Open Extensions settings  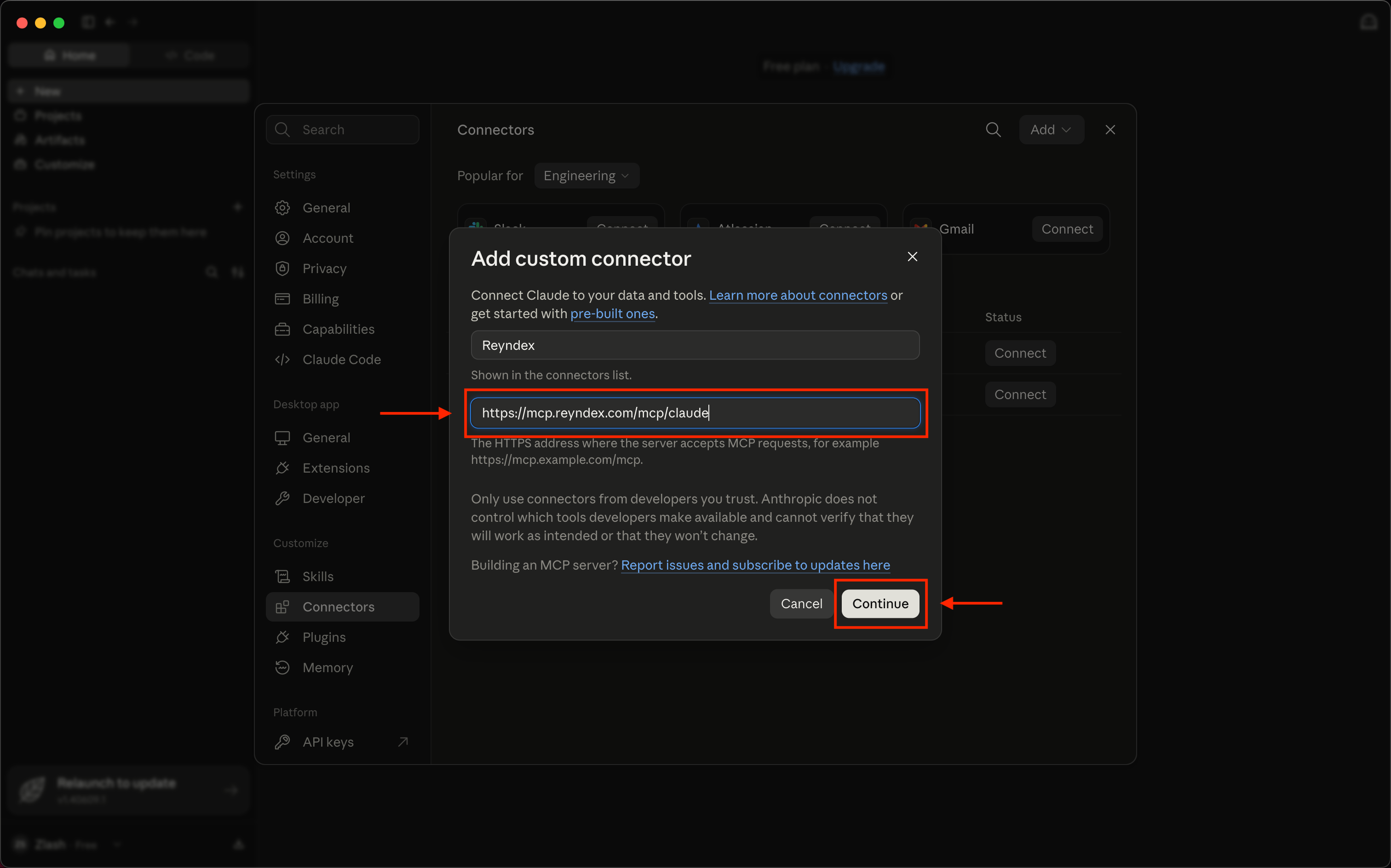tap(342, 468)
